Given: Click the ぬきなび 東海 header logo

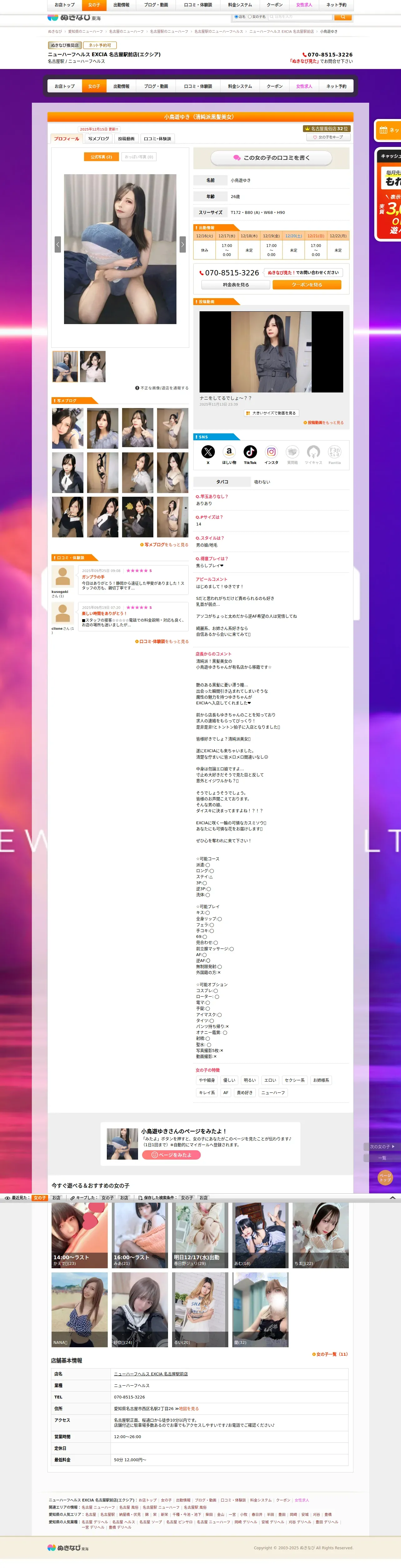Looking at the screenshot, I should point(74,18).
